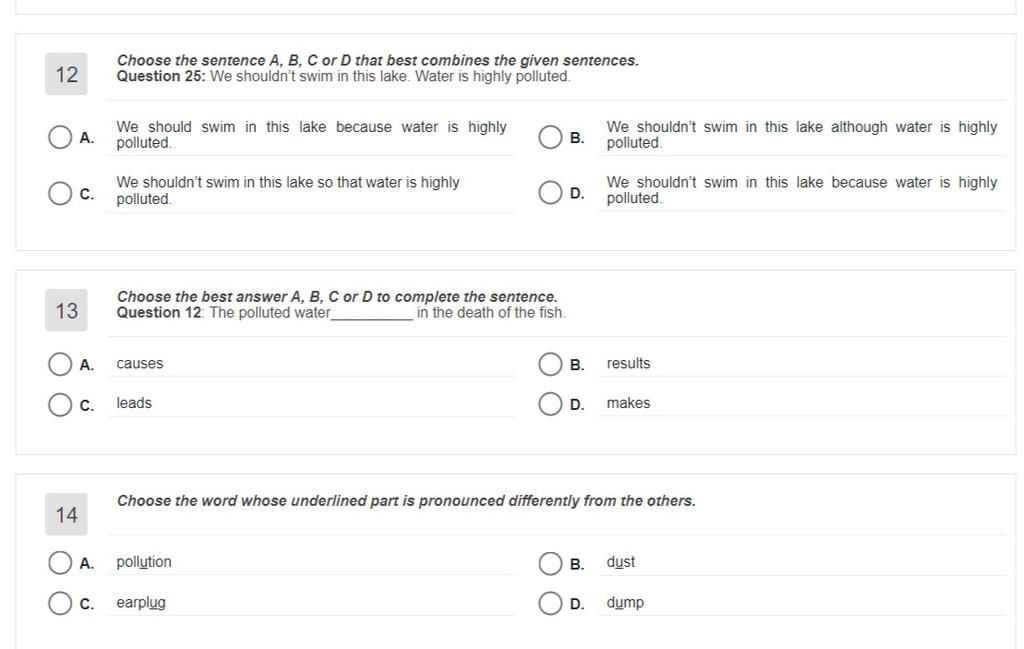Viewport: 1024px width, 649px height.
Task: Click the question number 13 badge
Action: pos(66,311)
